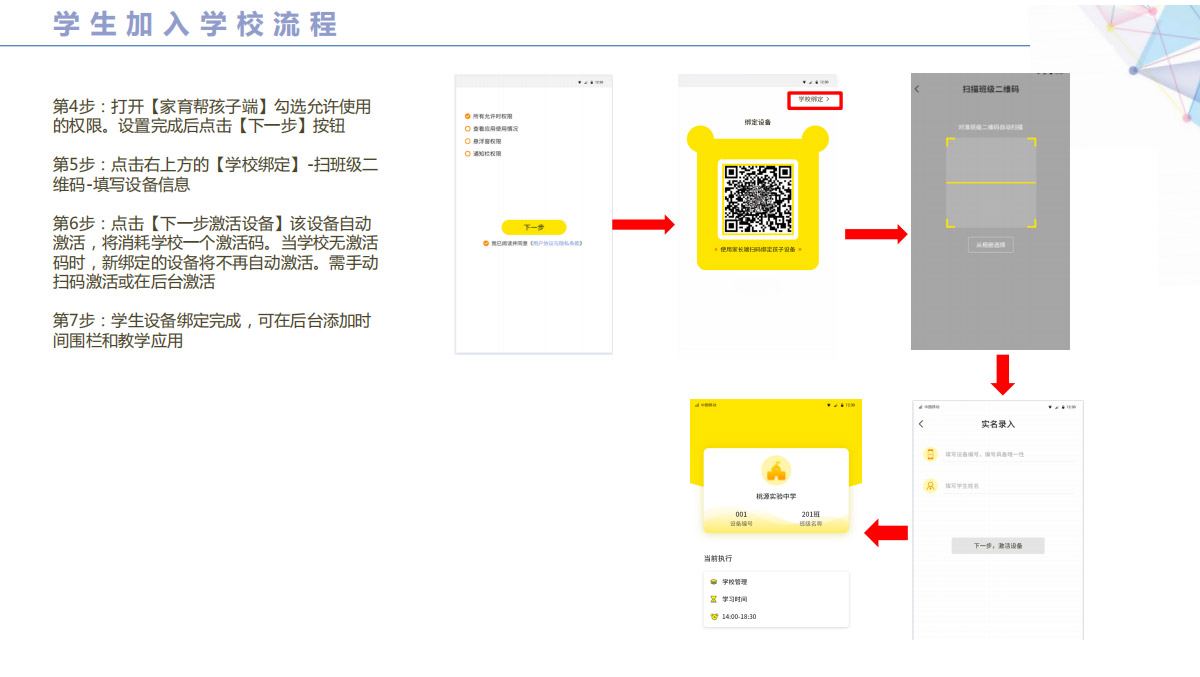Click the 从相册选择 button

(990, 245)
